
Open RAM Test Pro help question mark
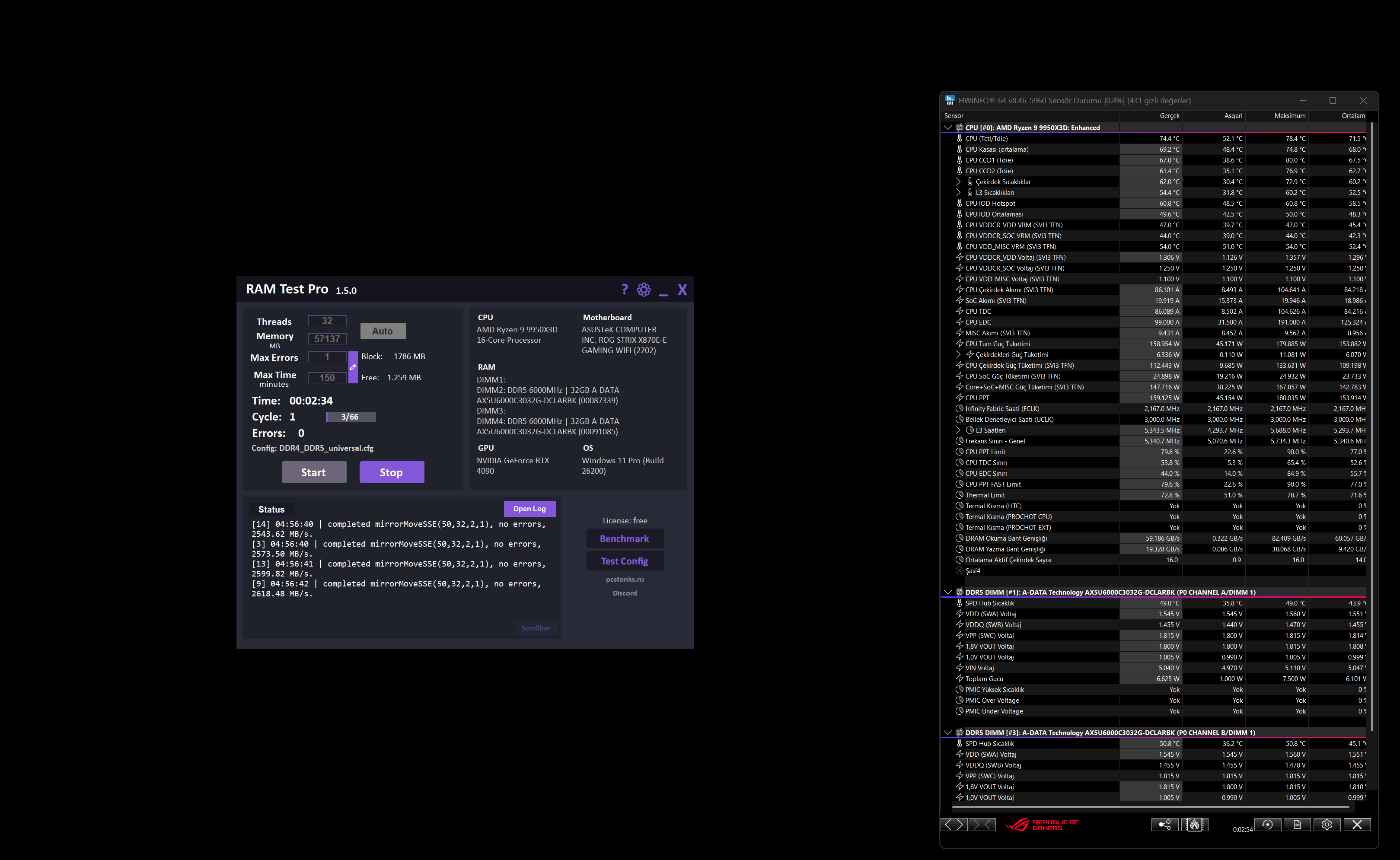point(625,290)
